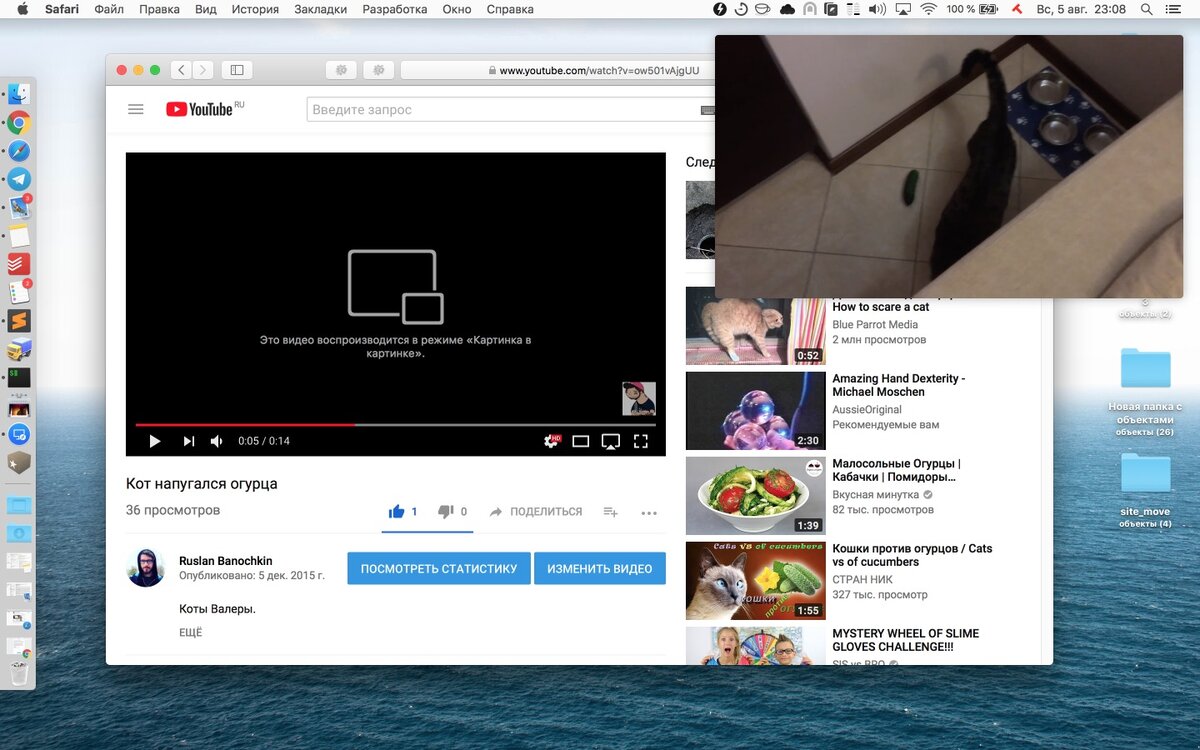
Task: Open MYSTERY WHEEL OF SLIME video title
Action: point(906,640)
